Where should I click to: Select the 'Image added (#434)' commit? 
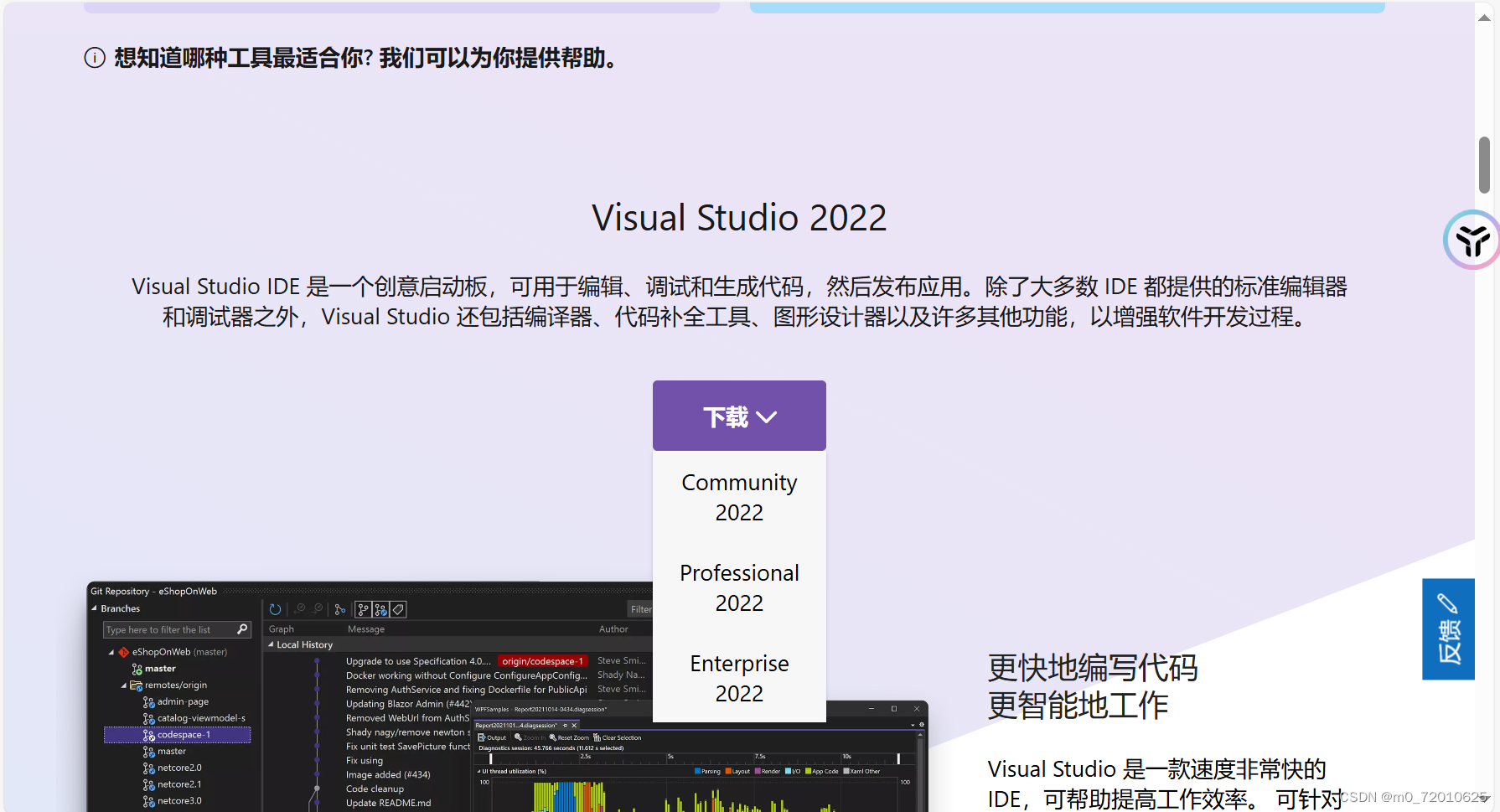(388, 775)
